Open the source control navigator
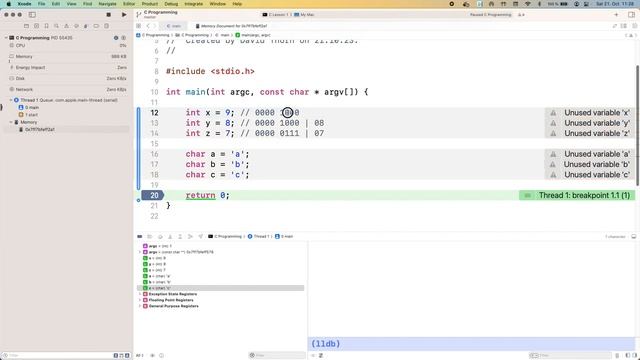 pyautogui.click(x=36, y=26)
